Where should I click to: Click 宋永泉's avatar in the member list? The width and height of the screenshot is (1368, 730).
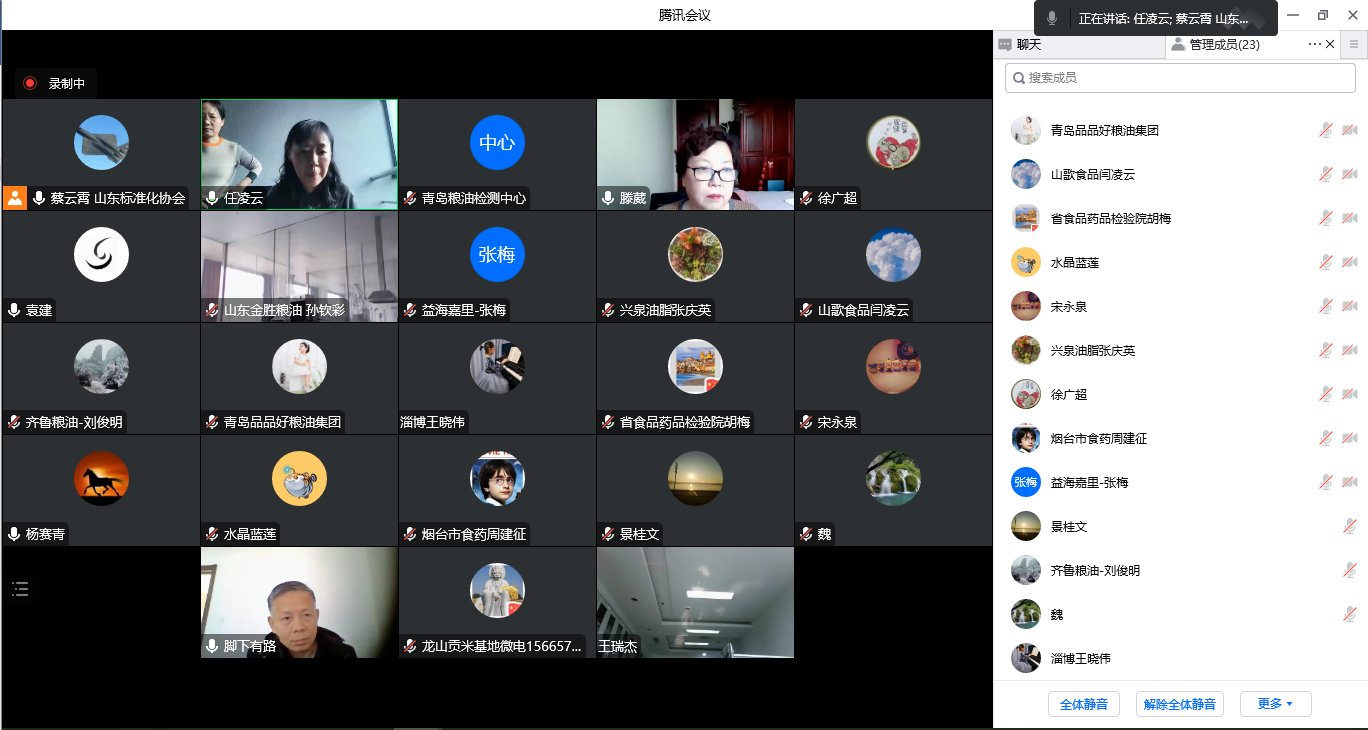1025,305
